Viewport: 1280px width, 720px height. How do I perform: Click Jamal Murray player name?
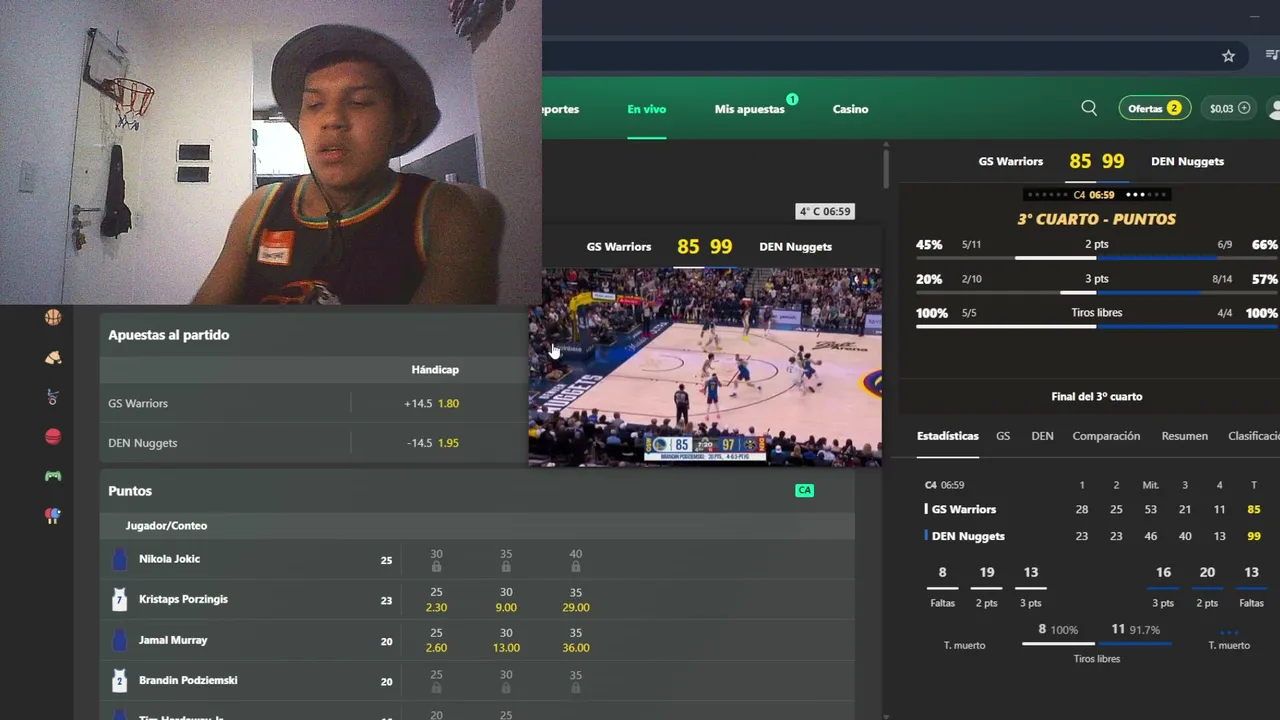[173, 640]
